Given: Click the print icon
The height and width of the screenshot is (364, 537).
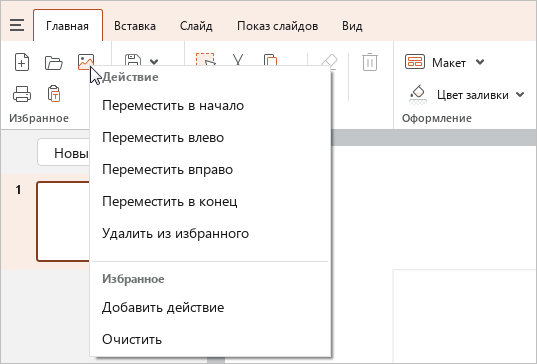Looking at the screenshot, I should (22, 94).
